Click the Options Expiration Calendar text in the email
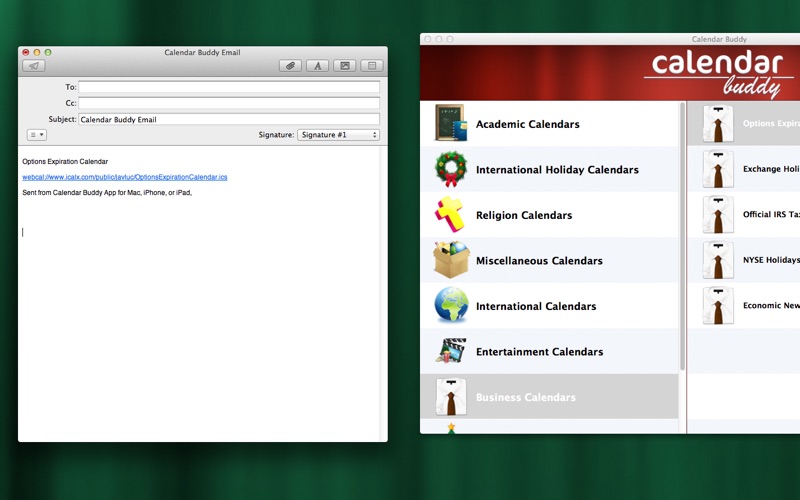The width and height of the screenshot is (800, 500). [65, 161]
